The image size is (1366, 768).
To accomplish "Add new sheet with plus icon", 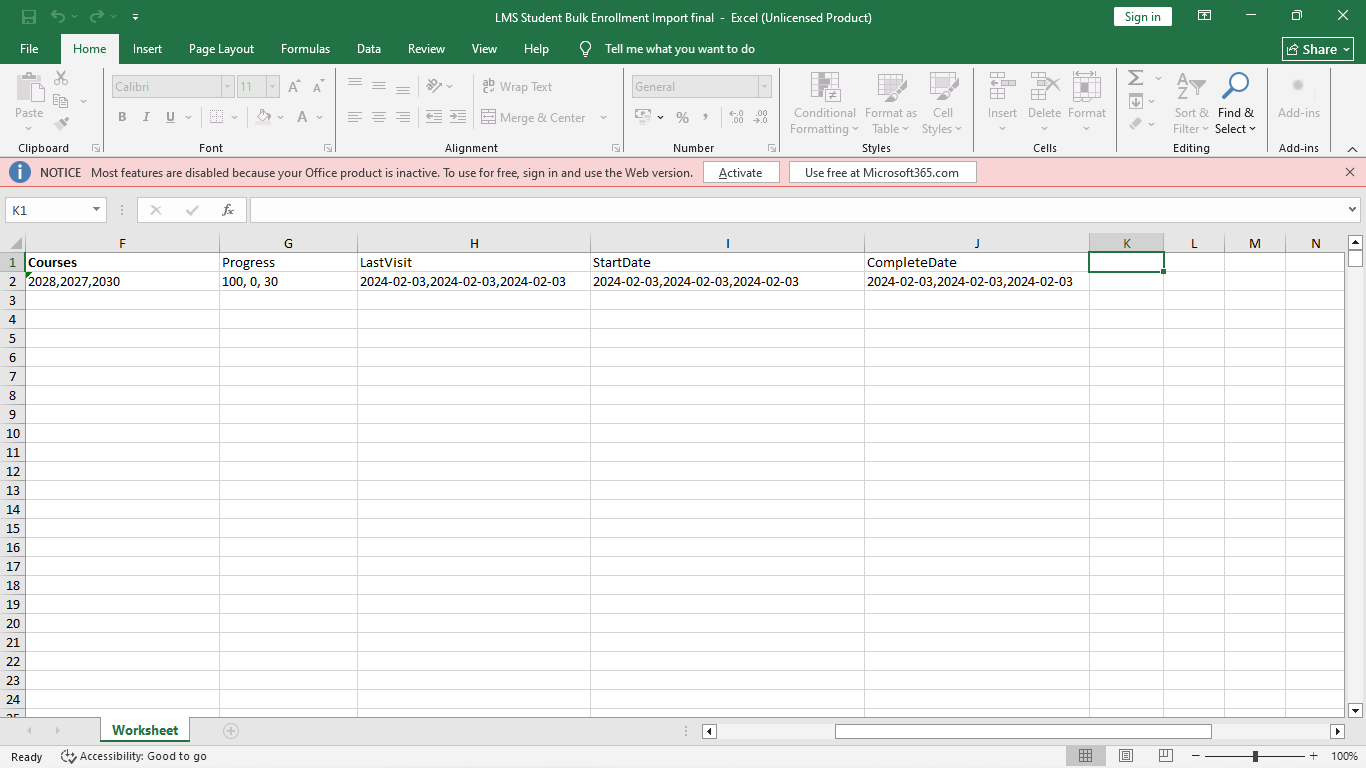I will click(x=231, y=731).
